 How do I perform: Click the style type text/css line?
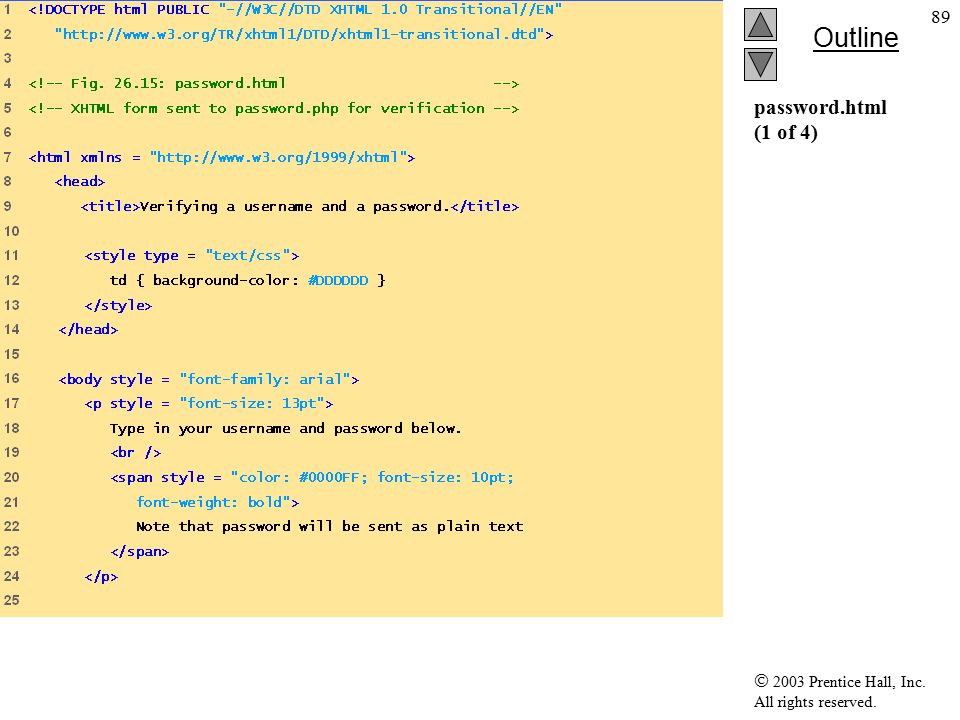click(192, 255)
